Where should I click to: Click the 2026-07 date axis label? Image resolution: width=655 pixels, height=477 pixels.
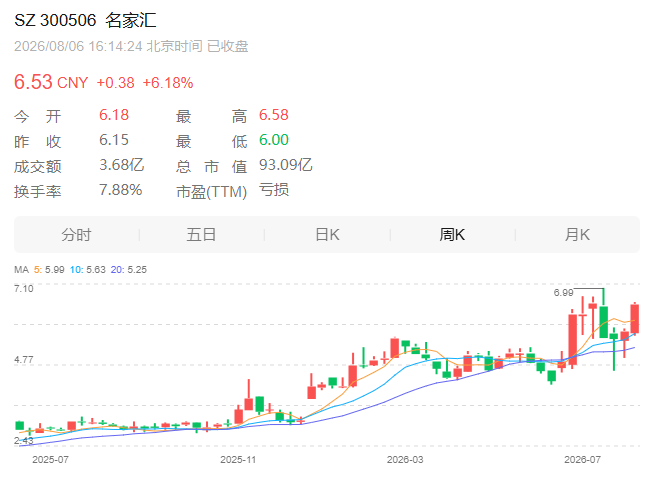[x=582, y=460]
